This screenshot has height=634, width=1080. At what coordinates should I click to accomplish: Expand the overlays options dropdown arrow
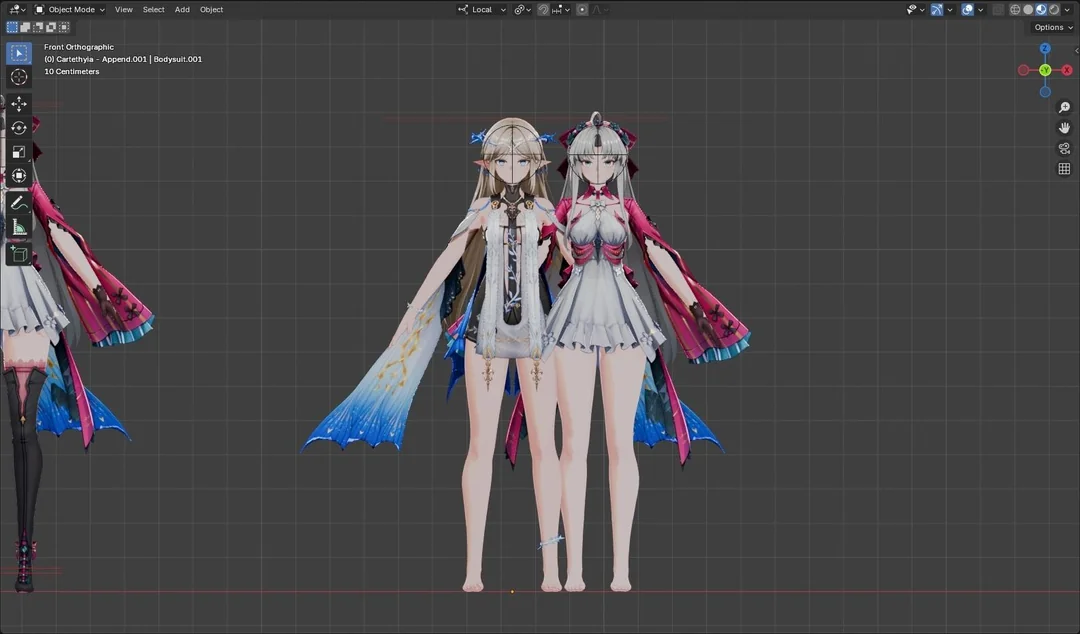981,10
